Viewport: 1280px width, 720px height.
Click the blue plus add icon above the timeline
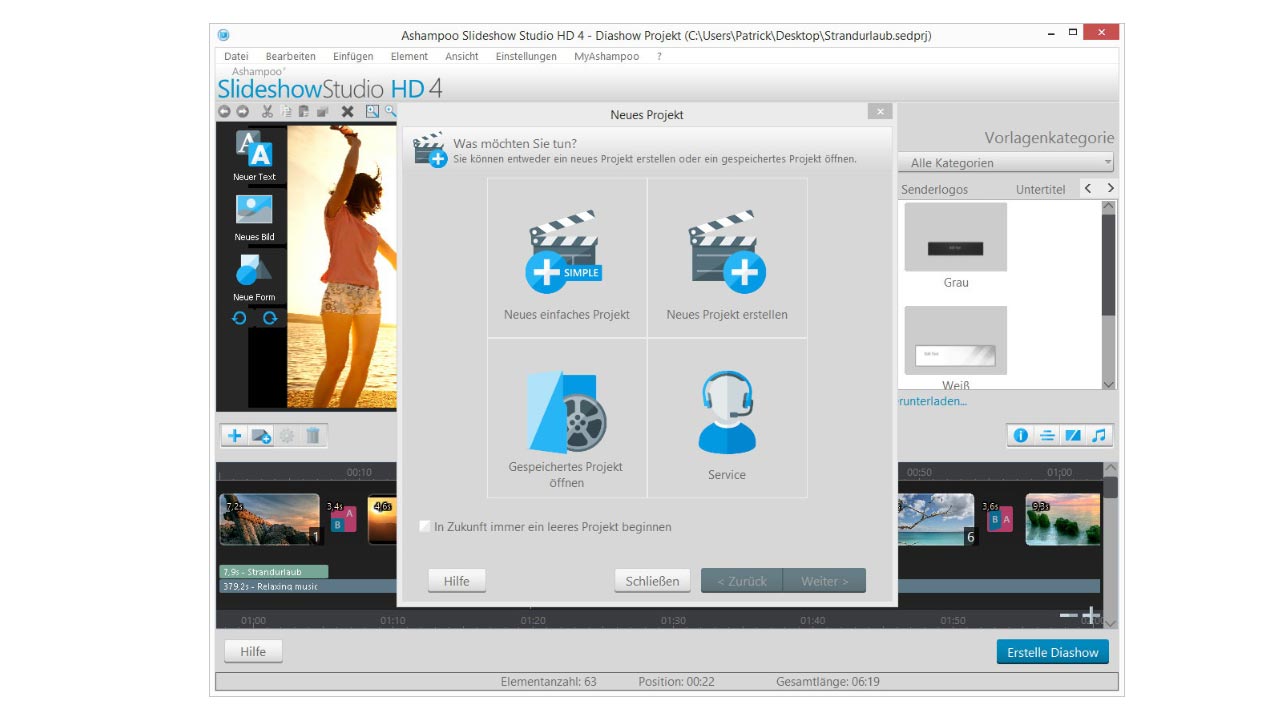235,436
